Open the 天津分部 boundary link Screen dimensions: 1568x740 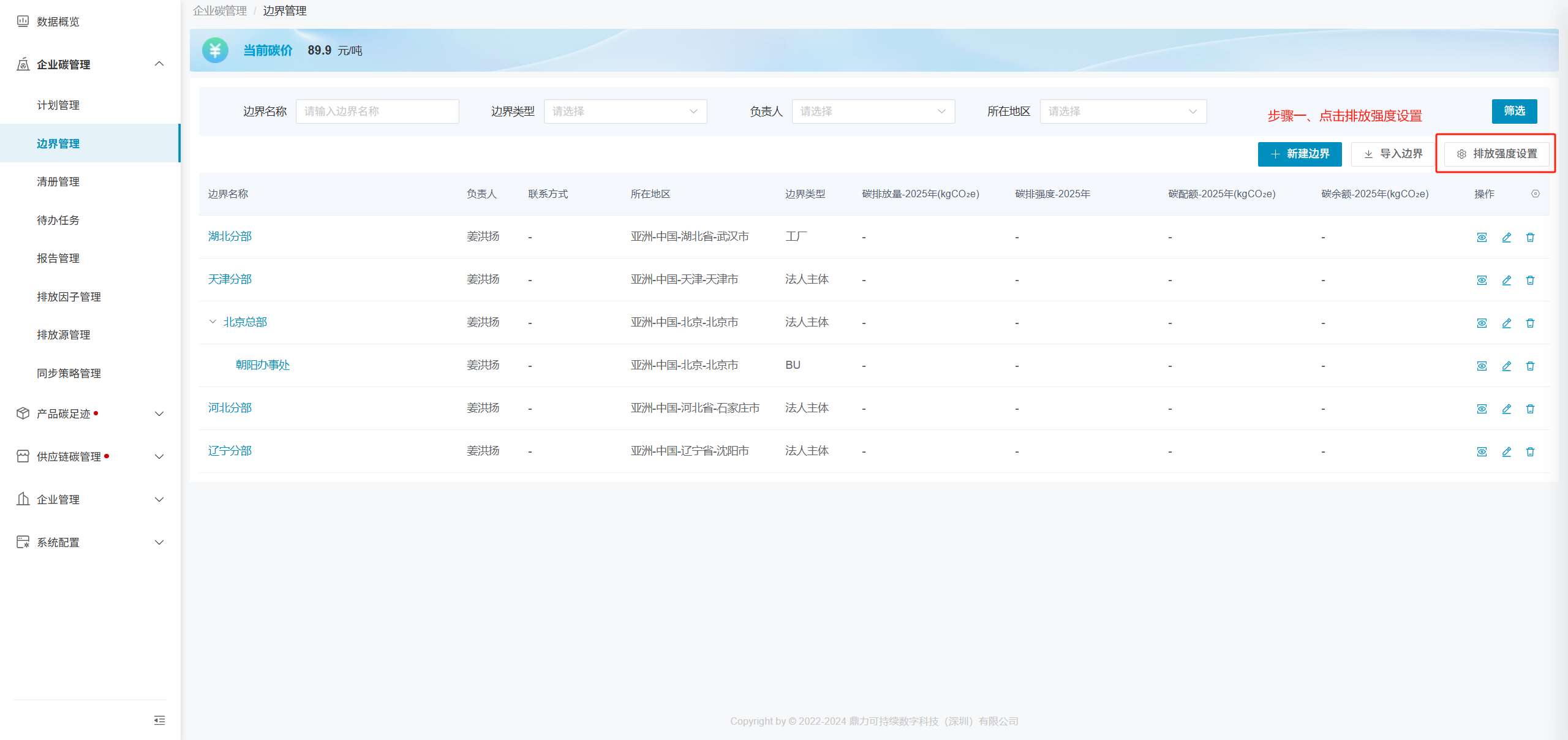coord(230,279)
